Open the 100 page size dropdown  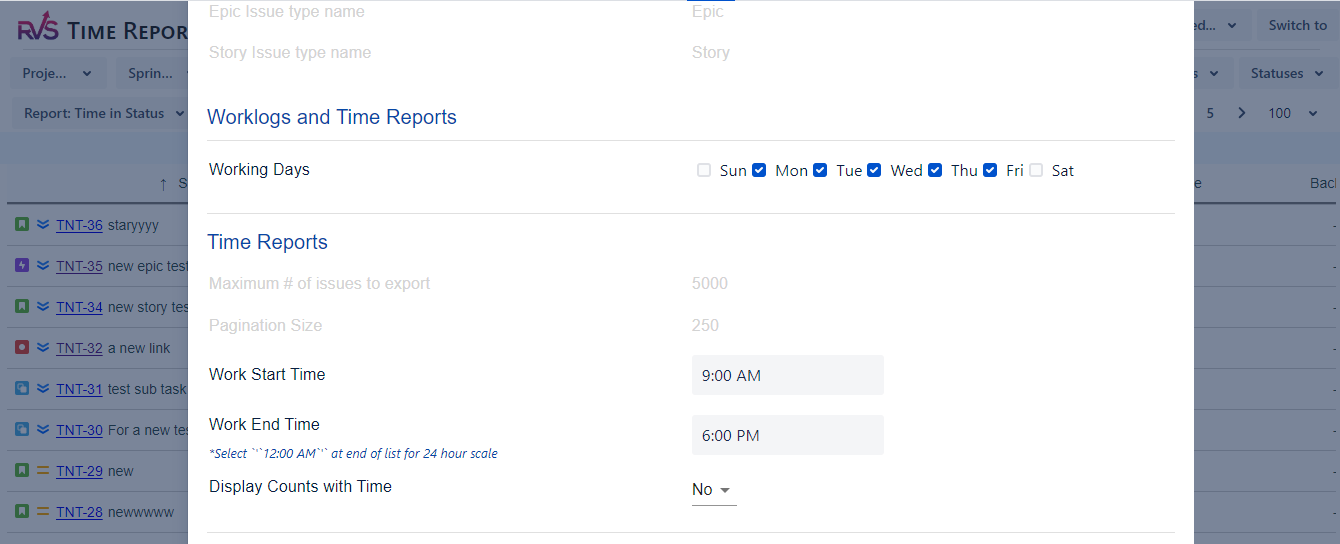pyautogui.click(x=1293, y=113)
